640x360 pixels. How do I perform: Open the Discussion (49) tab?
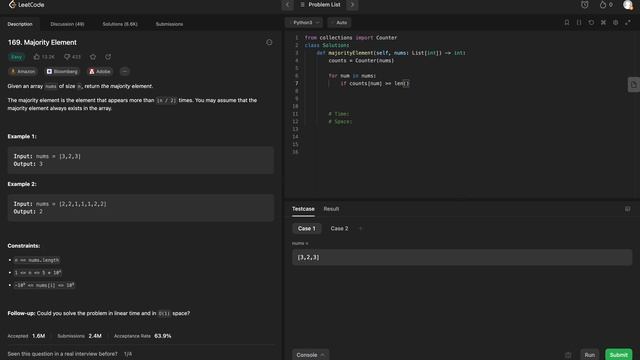(x=67, y=24)
